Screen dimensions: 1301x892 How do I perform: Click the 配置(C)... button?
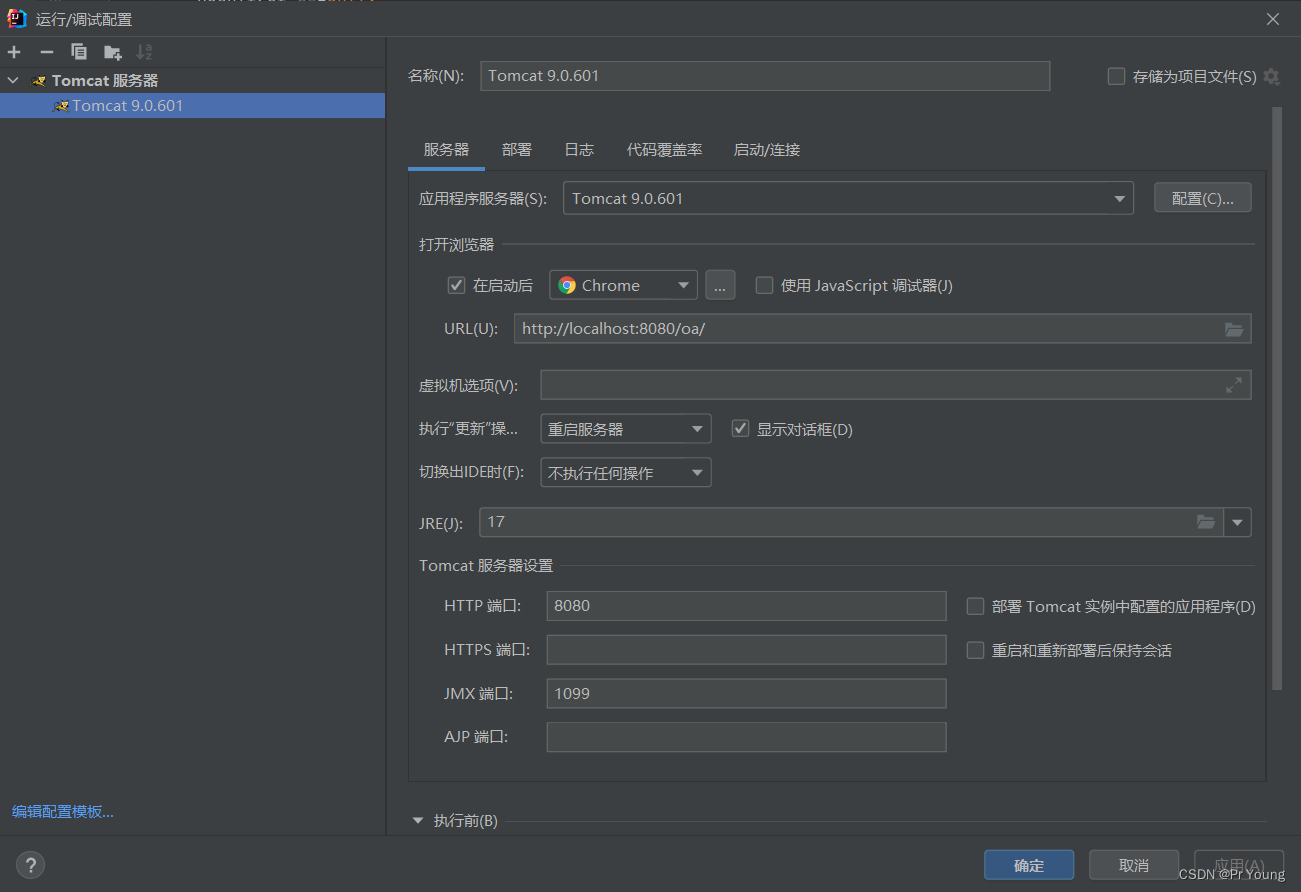click(1202, 197)
